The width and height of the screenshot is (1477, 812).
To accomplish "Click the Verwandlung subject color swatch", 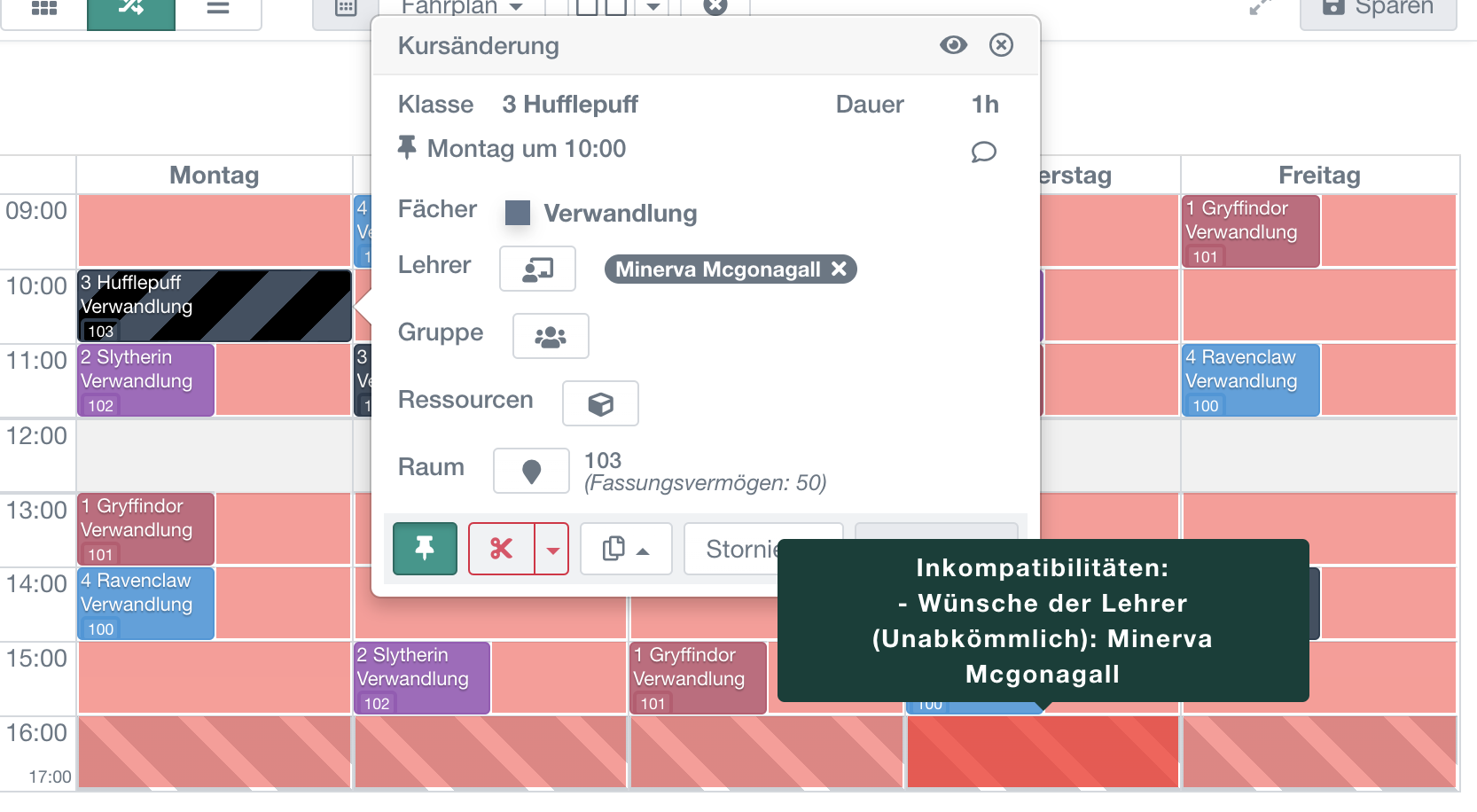I will pos(517,213).
